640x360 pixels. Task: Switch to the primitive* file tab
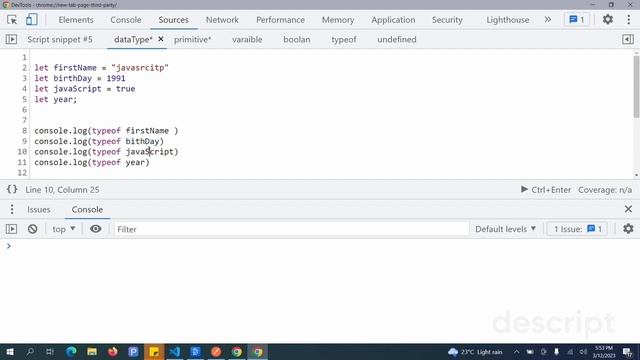tap(193, 40)
